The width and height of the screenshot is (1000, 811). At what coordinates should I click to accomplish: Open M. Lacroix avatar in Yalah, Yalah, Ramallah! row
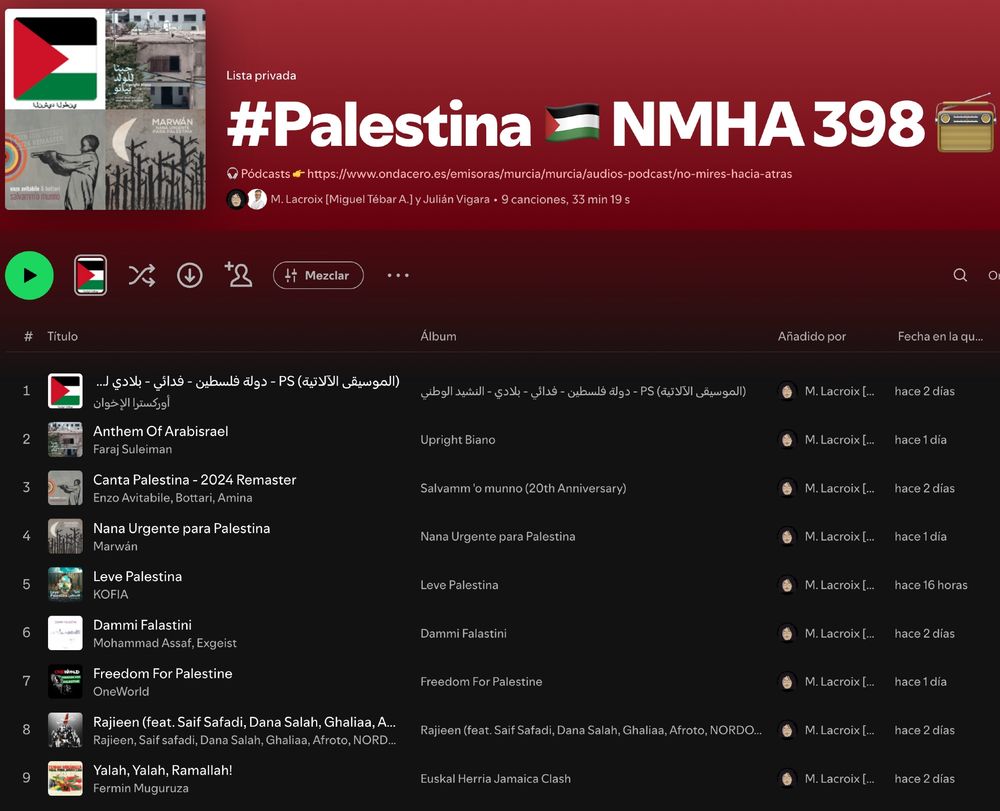[787, 778]
